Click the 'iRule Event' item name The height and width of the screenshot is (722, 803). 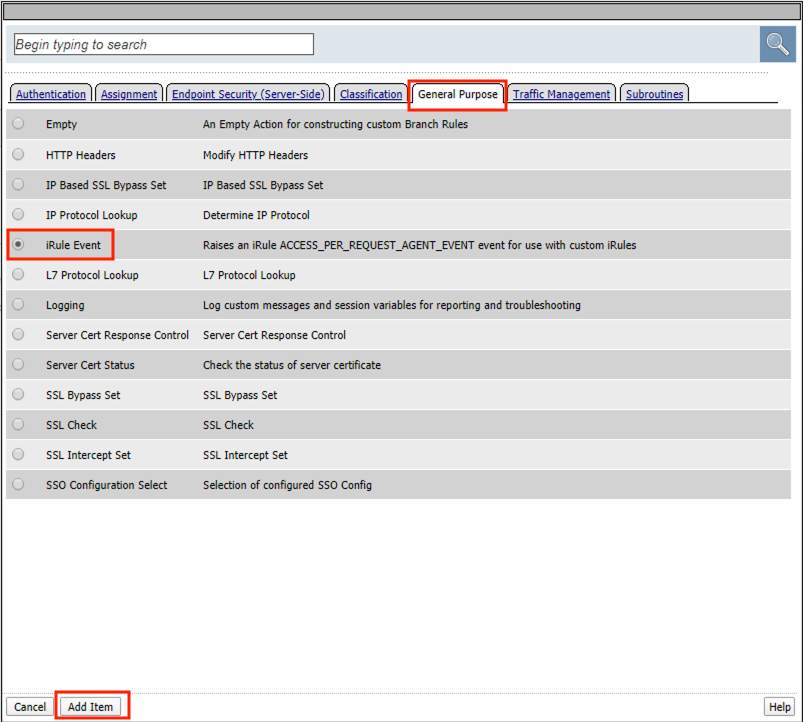point(73,245)
